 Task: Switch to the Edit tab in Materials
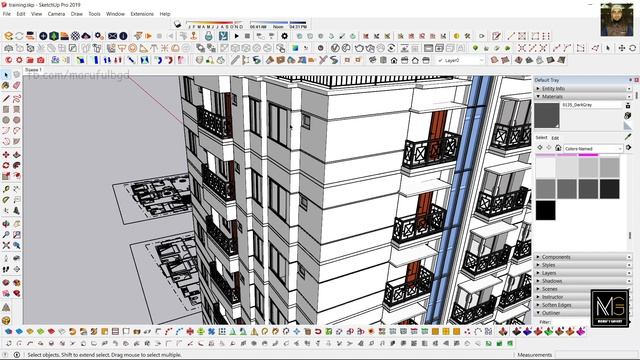pos(555,138)
